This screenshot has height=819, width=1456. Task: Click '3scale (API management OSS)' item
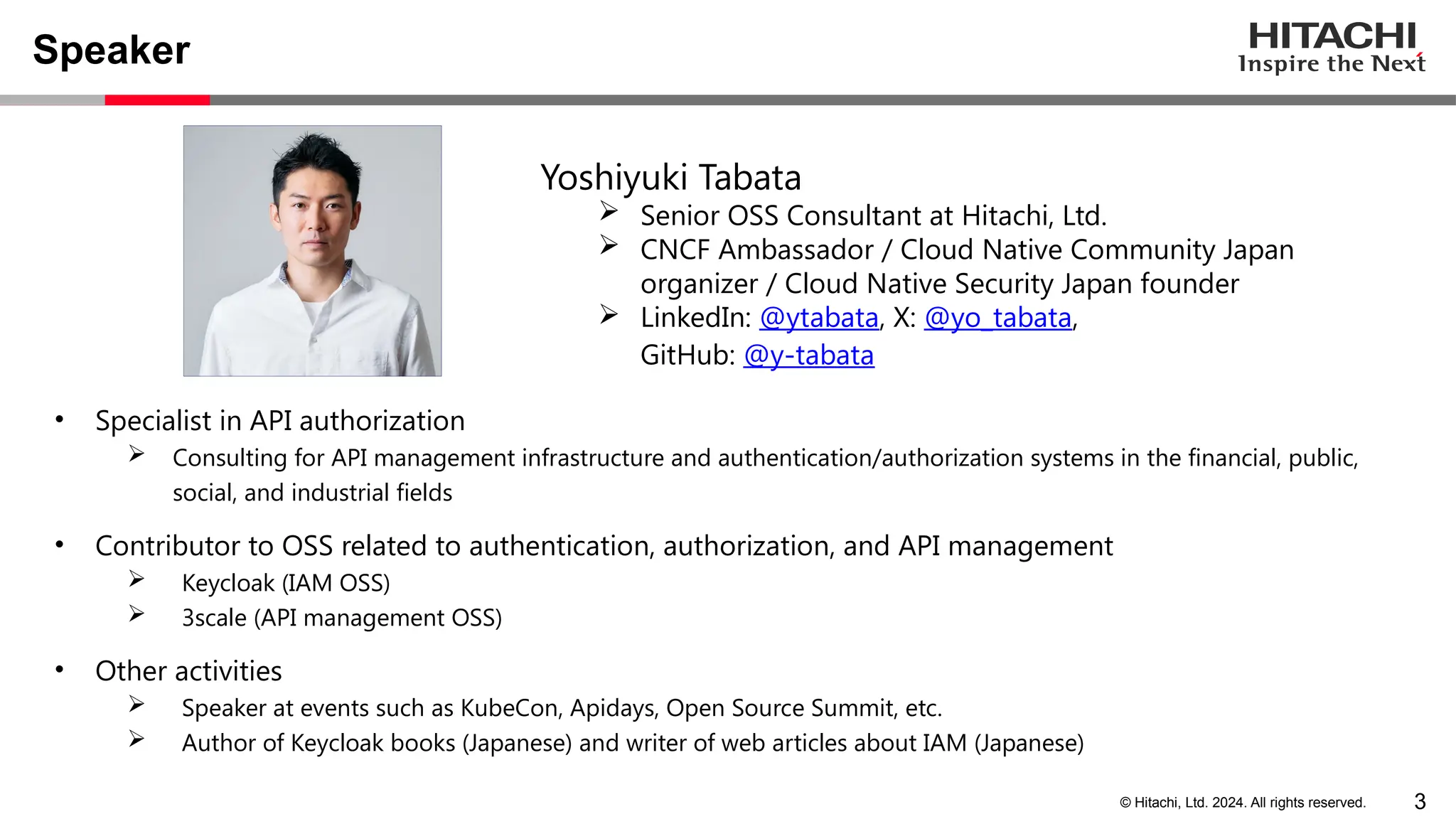pyautogui.click(x=342, y=618)
